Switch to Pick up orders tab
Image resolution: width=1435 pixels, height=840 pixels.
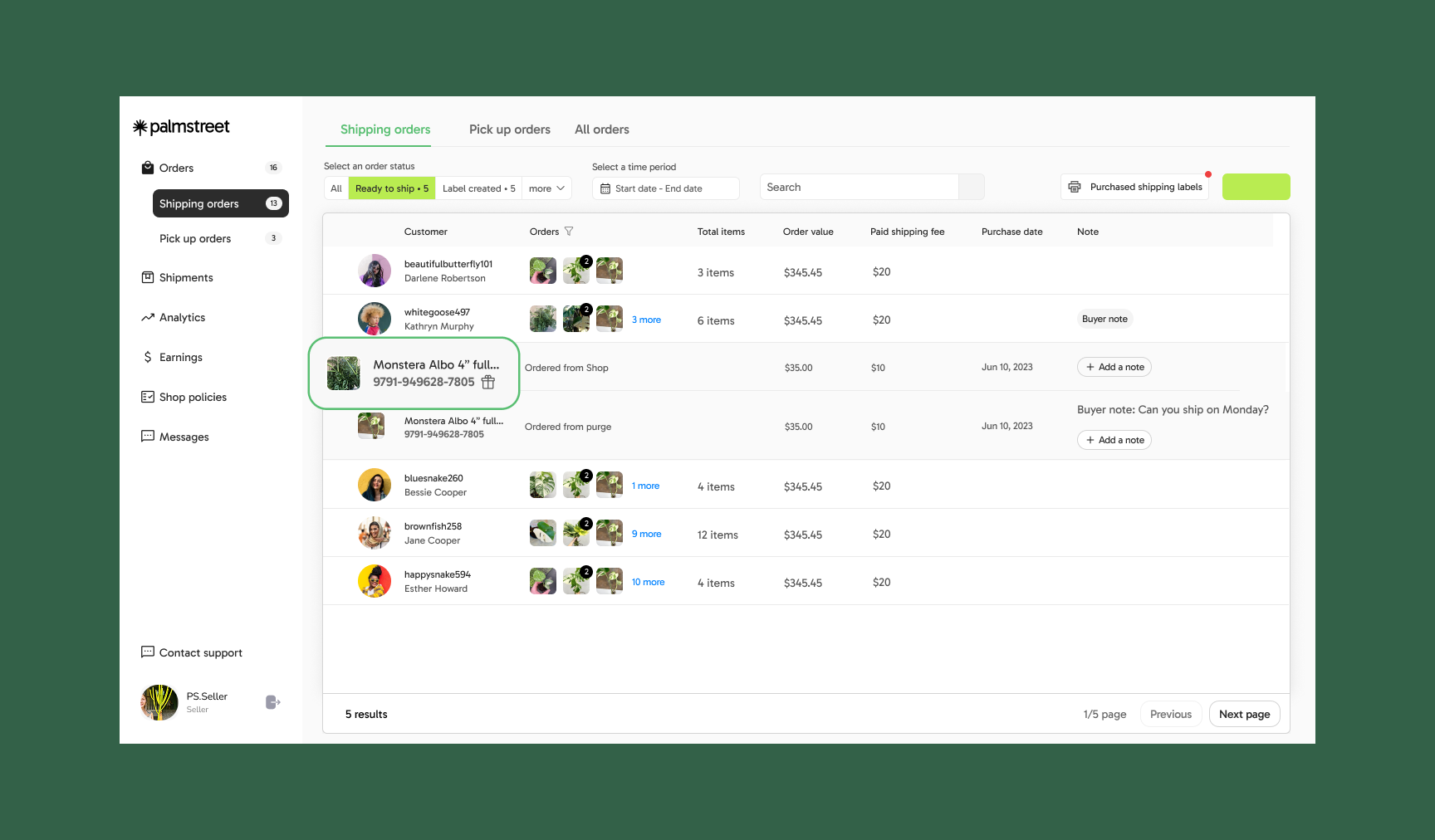[509, 129]
